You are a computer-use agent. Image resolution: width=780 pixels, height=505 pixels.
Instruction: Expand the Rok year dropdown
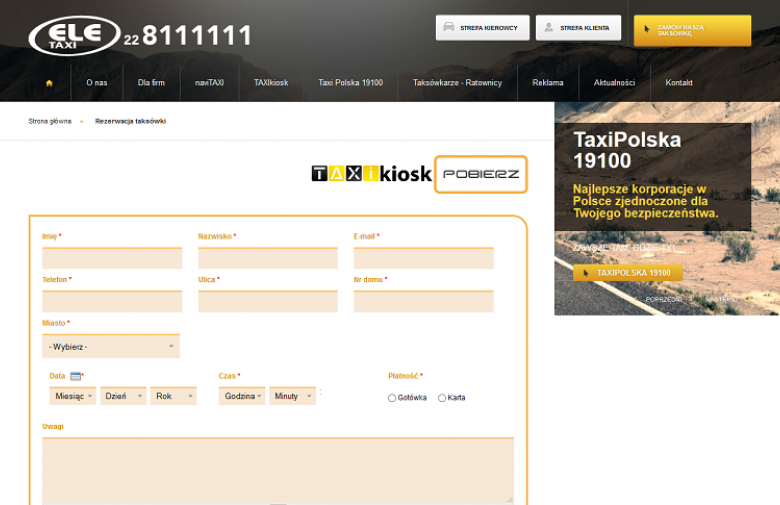click(x=174, y=396)
